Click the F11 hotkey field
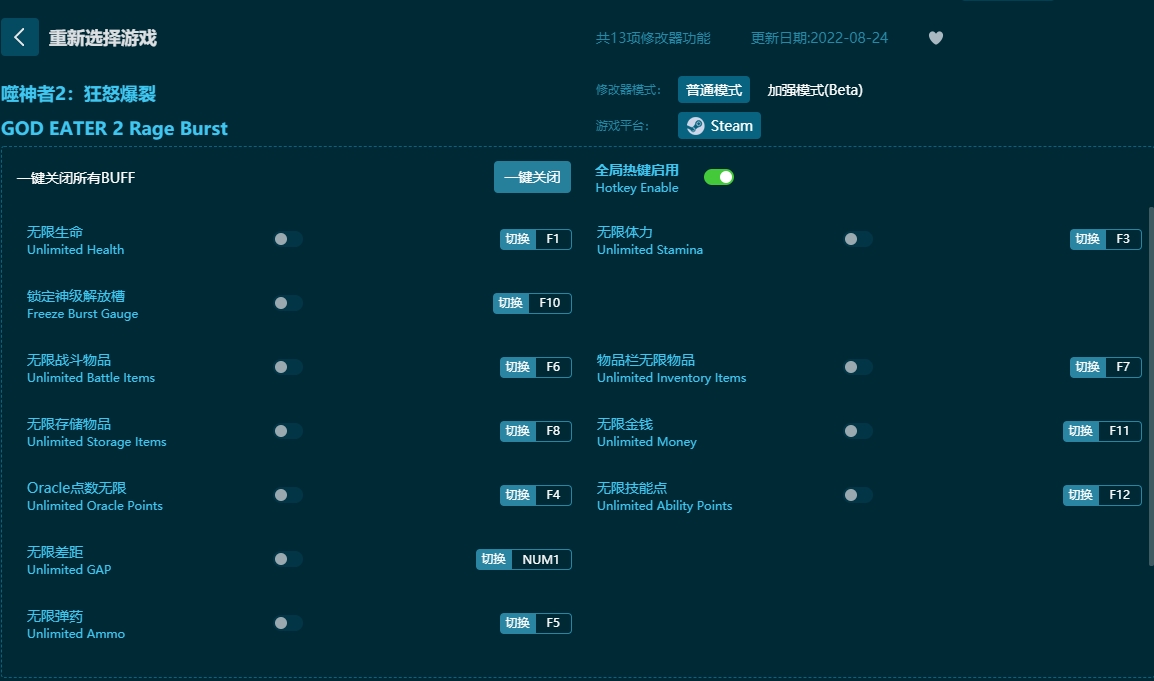Image resolution: width=1154 pixels, height=681 pixels. 1119,431
